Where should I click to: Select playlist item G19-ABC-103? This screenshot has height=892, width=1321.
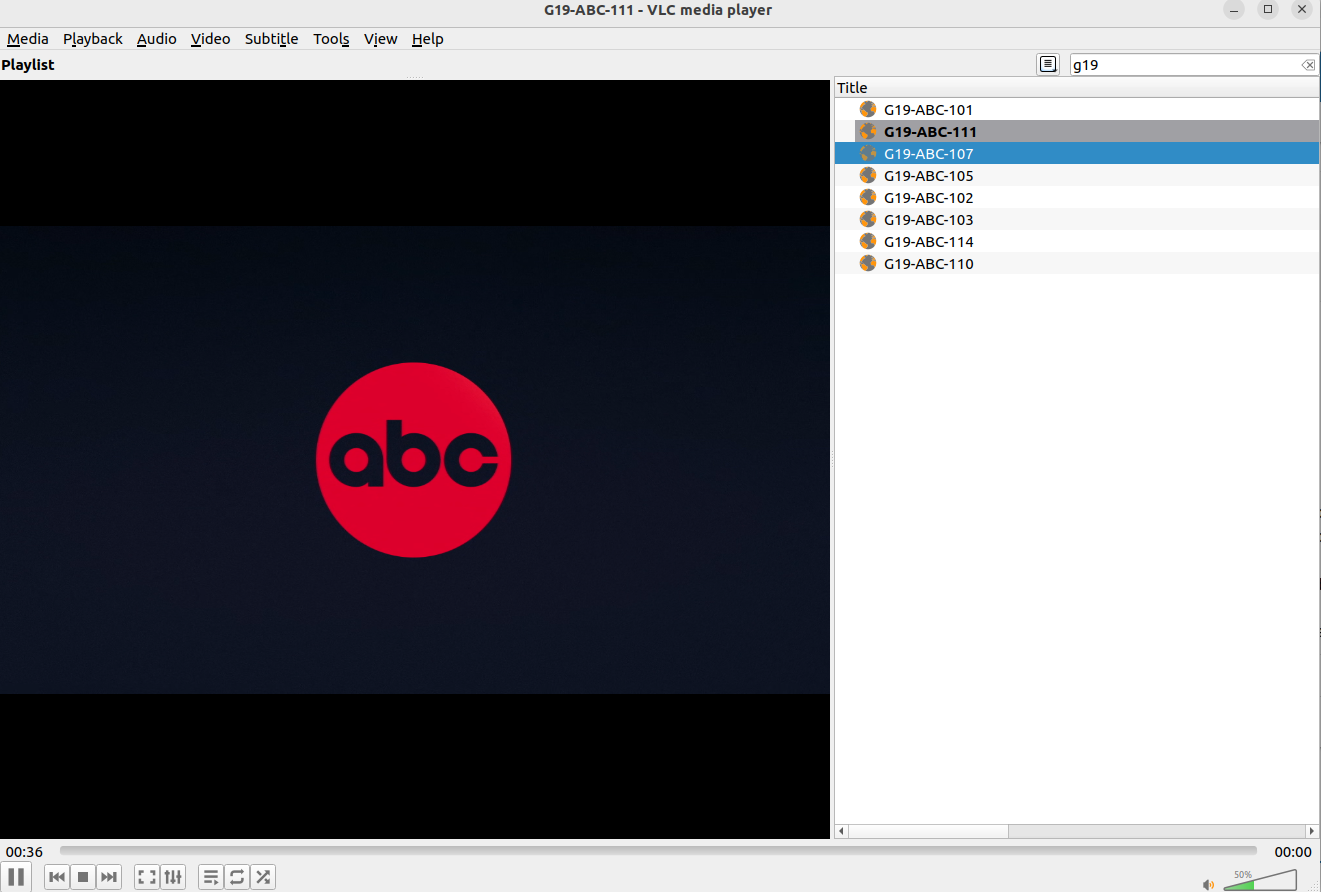point(1077,220)
